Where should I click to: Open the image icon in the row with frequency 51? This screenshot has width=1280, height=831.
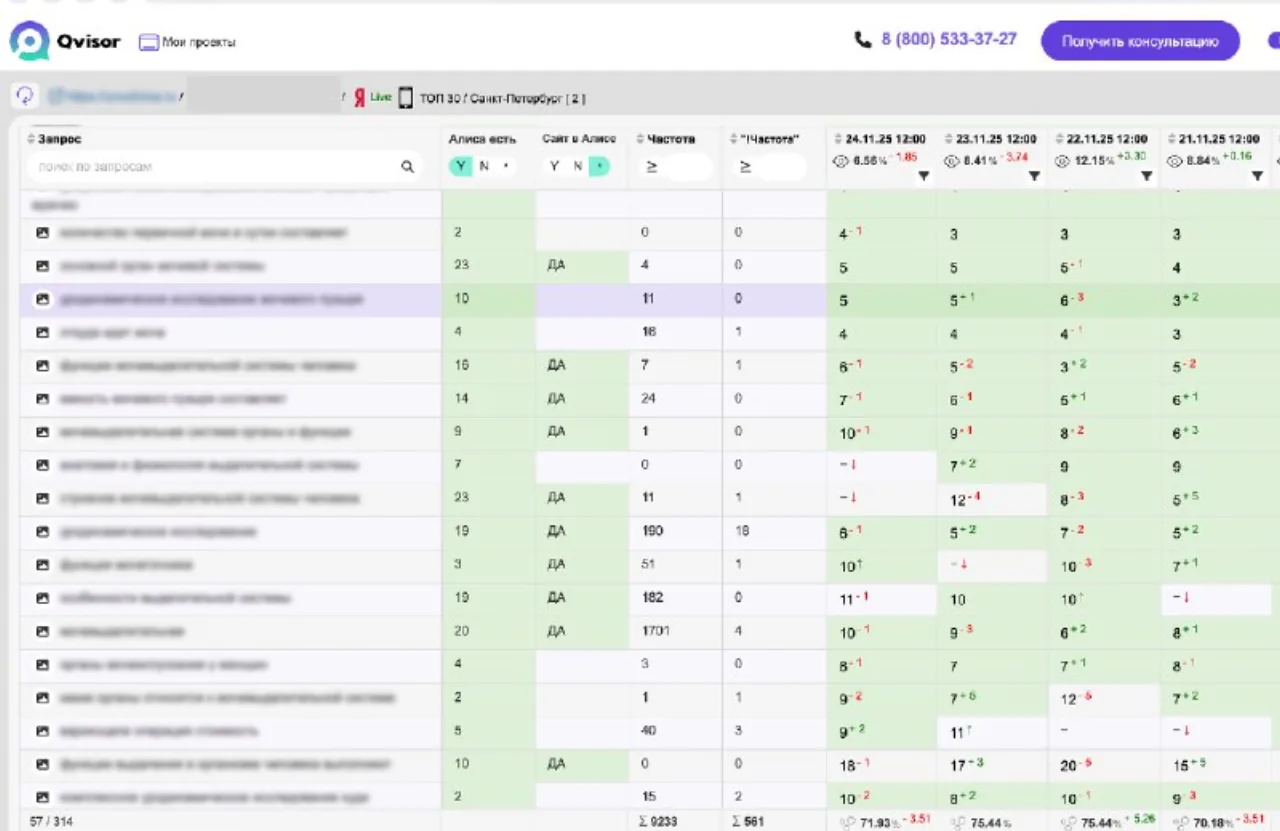(43, 565)
